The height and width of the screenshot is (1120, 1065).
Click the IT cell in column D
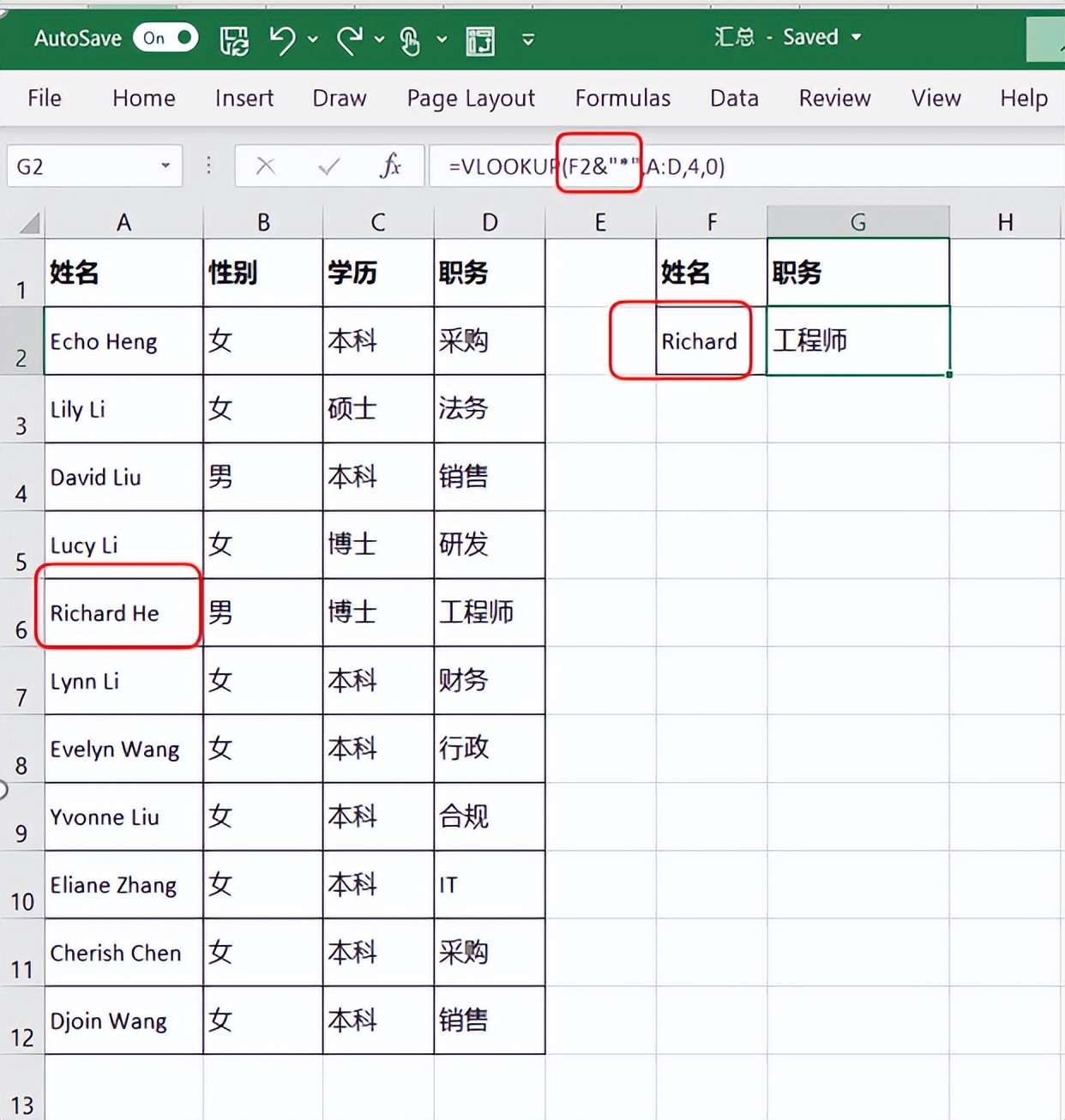(490, 884)
